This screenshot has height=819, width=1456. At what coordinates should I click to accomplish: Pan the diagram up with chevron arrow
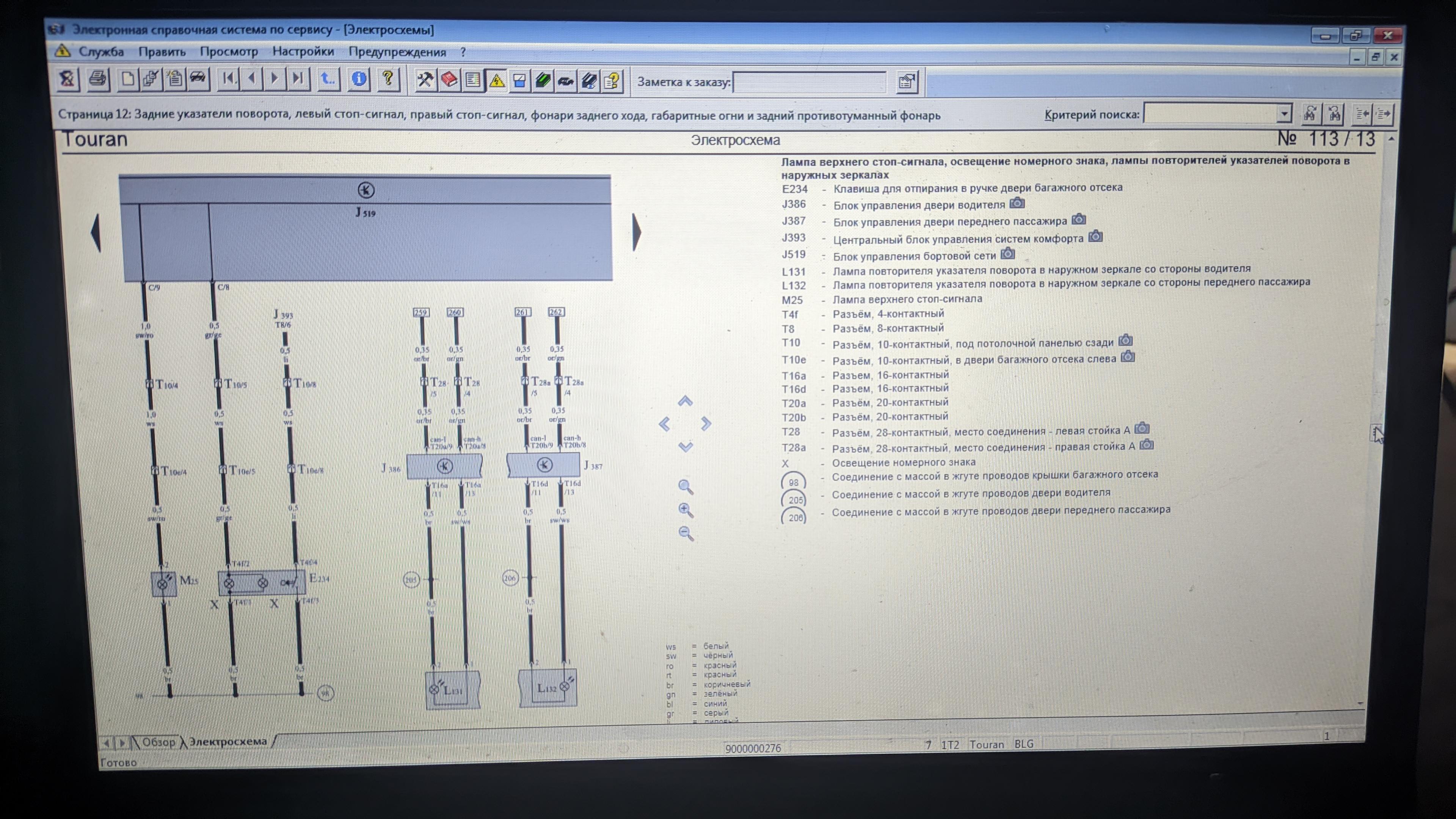tap(685, 401)
